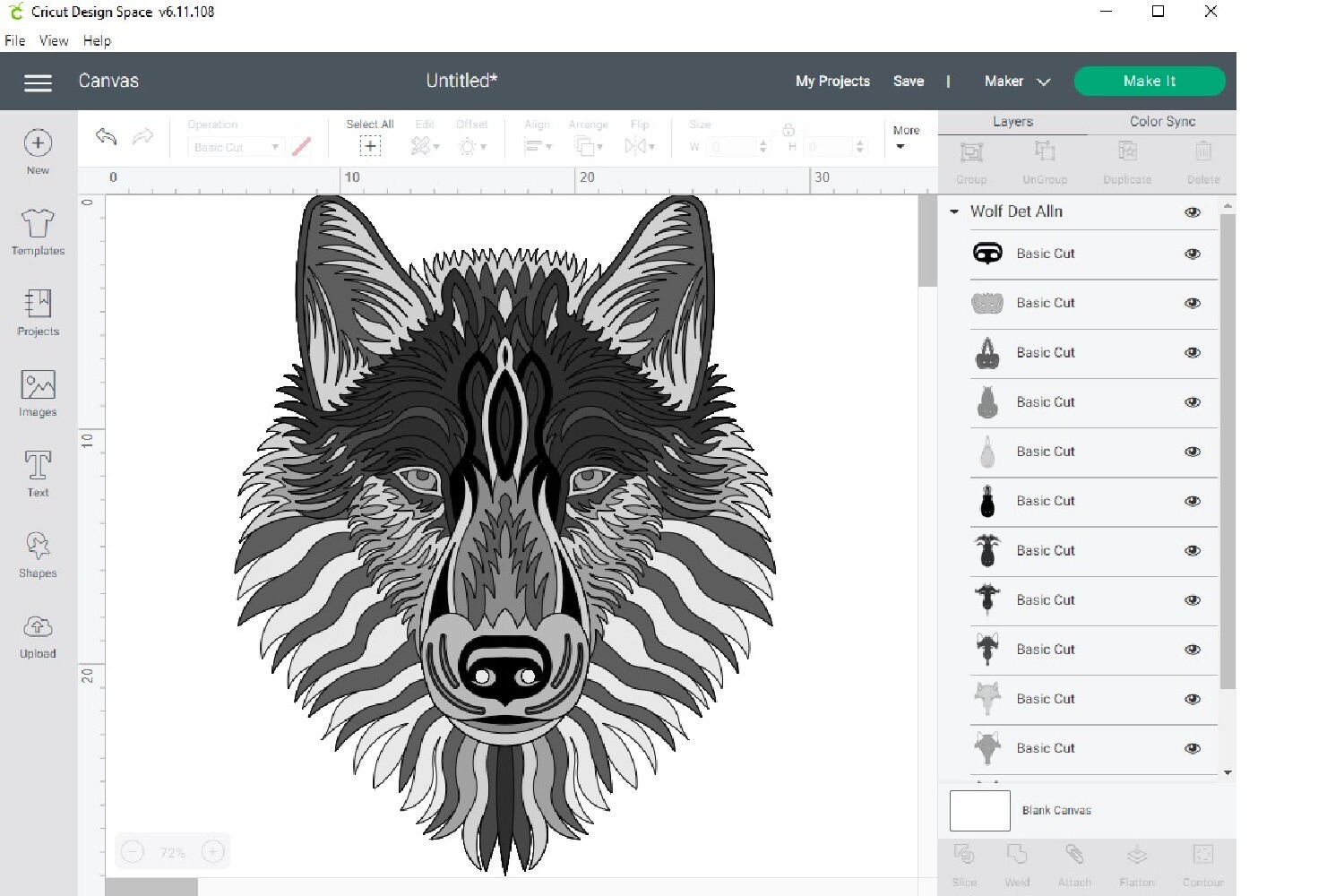
Task: Click the Make It button
Action: tap(1150, 81)
